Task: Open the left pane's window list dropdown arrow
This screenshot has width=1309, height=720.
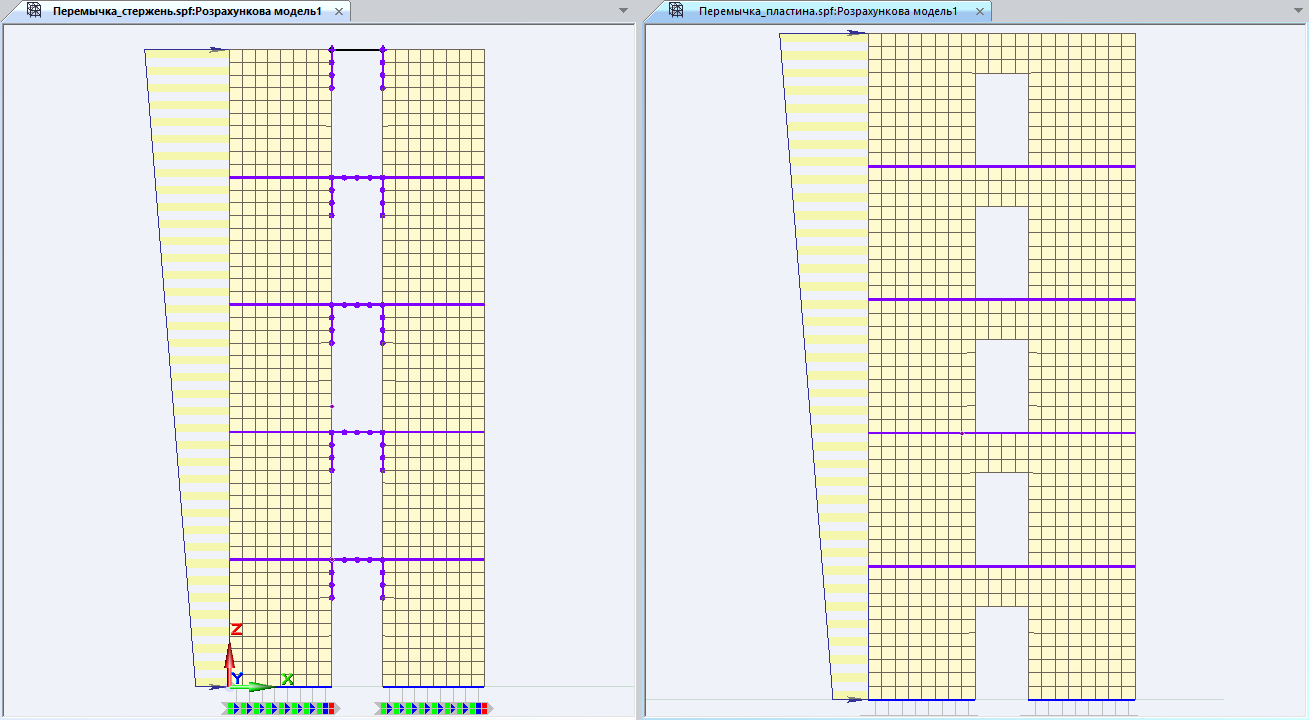Action: (624, 10)
